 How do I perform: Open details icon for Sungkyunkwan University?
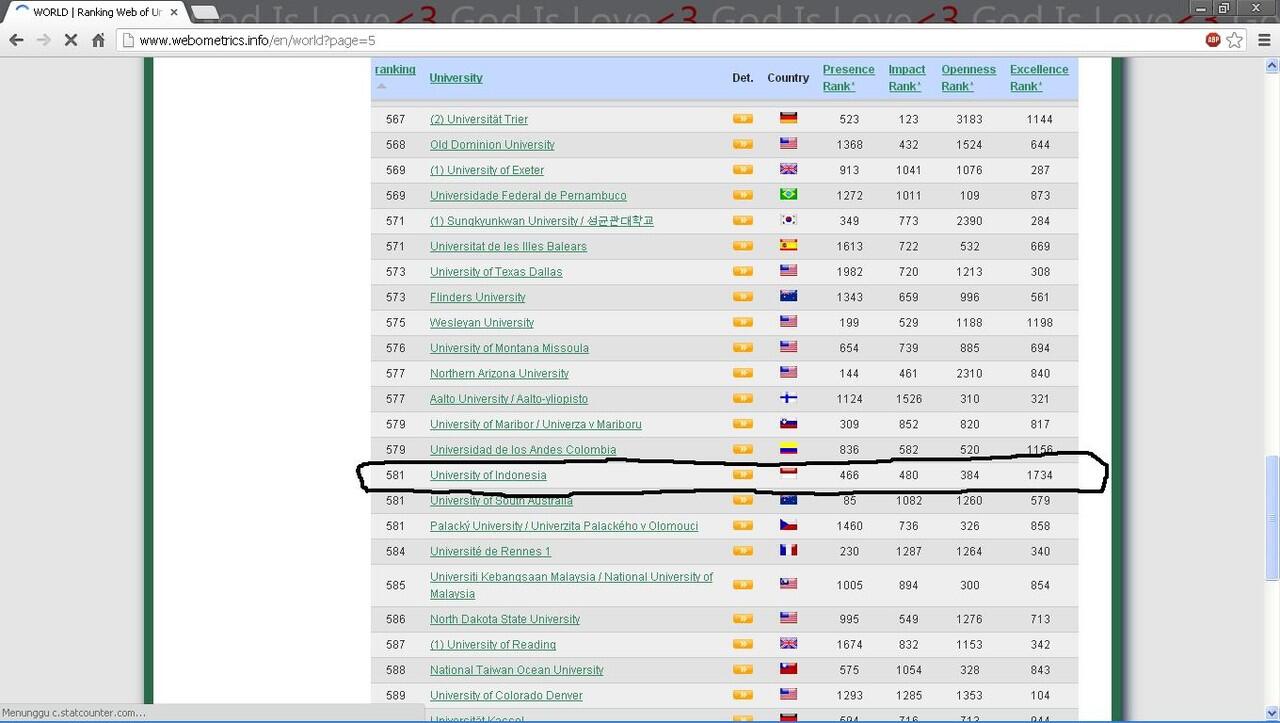[742, 220]
